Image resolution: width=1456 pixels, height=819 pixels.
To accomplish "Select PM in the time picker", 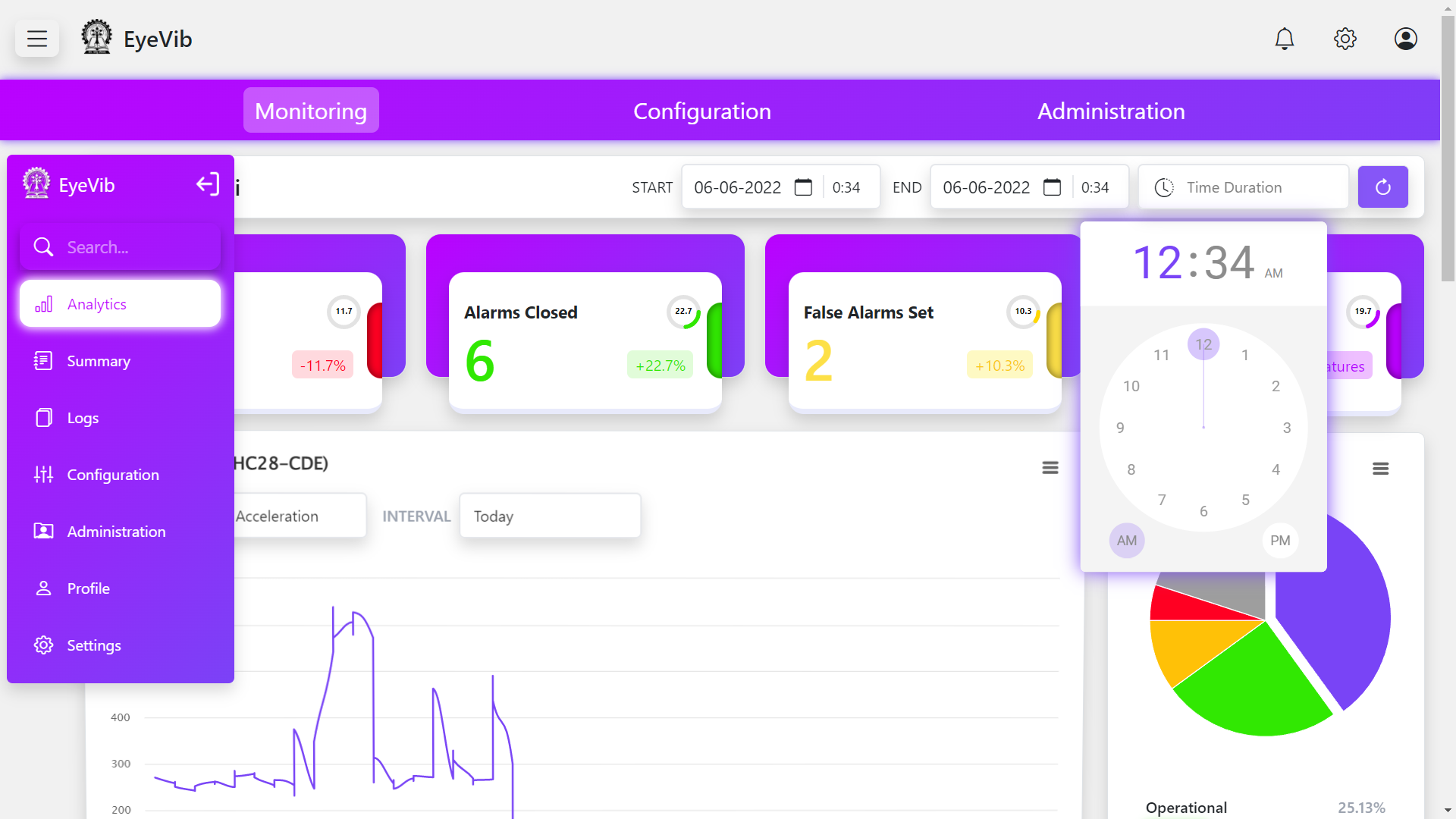I will tap(1280, 541).
